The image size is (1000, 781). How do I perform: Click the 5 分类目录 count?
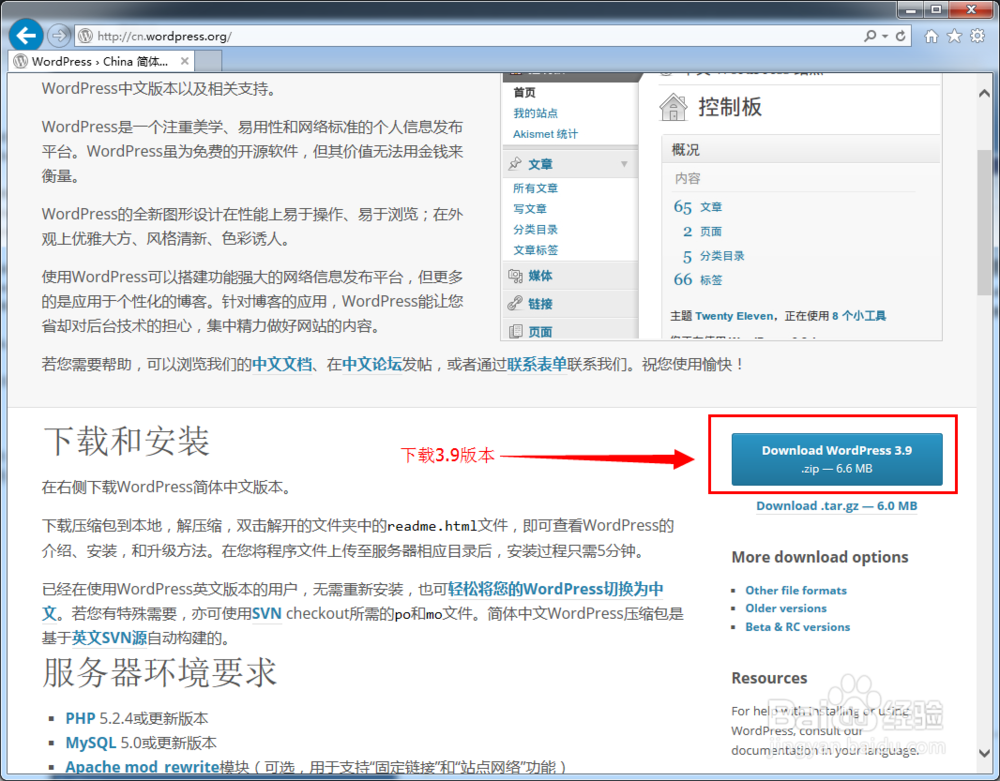click(x=713, y=256)
